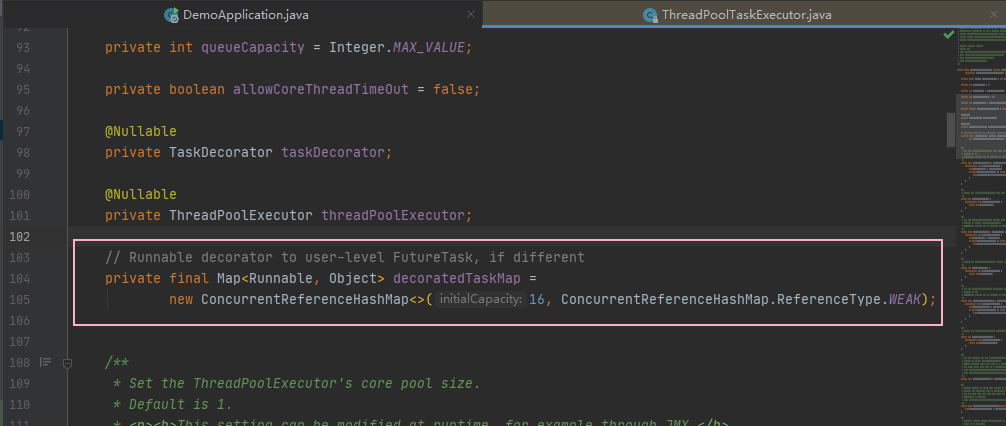The height and width of the screenshot is (426, 1006).
Task: Click the DemoApplication.java file icon
Action: pos(171,15)
